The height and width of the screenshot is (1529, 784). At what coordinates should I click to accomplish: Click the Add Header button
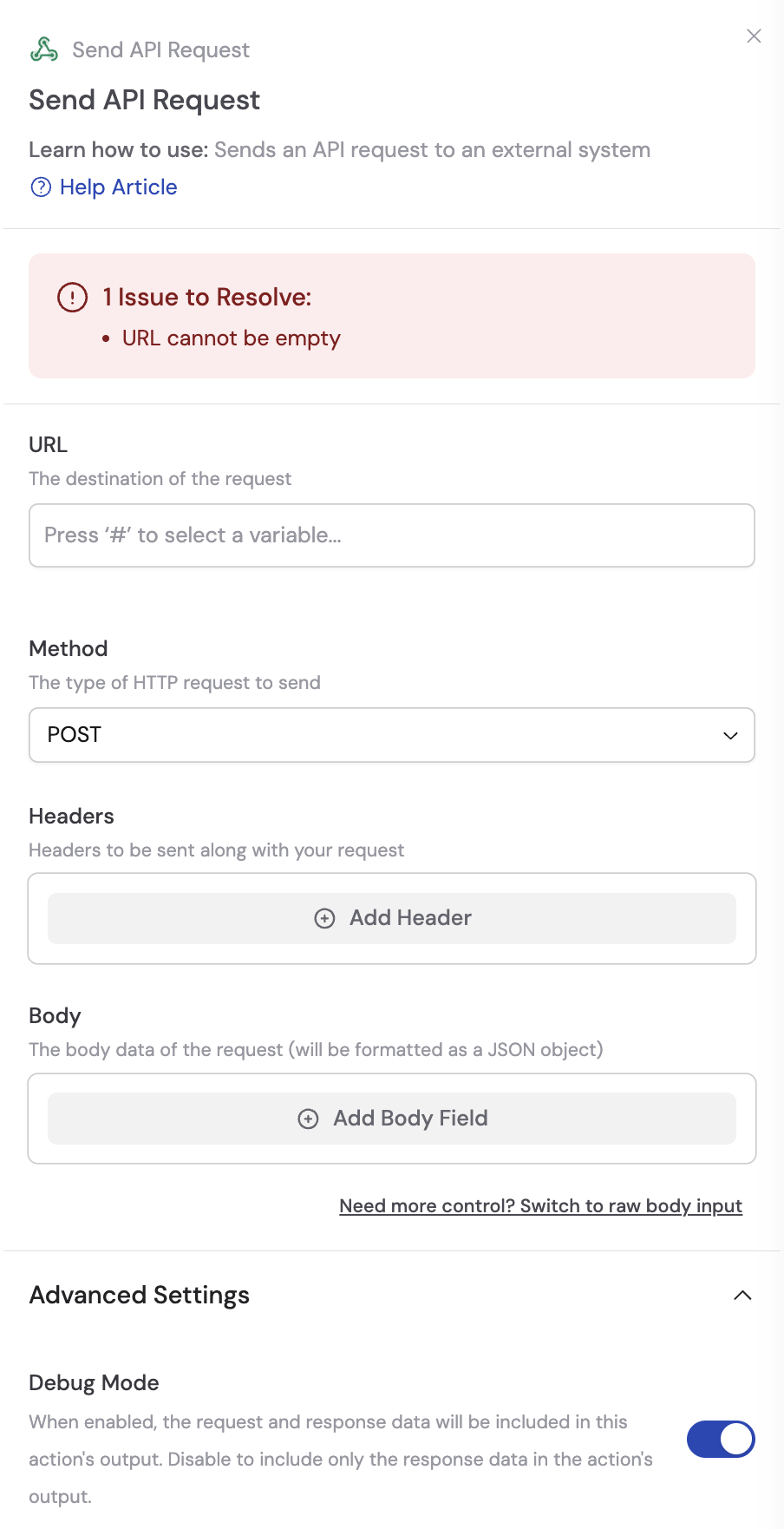click(392, 917)
